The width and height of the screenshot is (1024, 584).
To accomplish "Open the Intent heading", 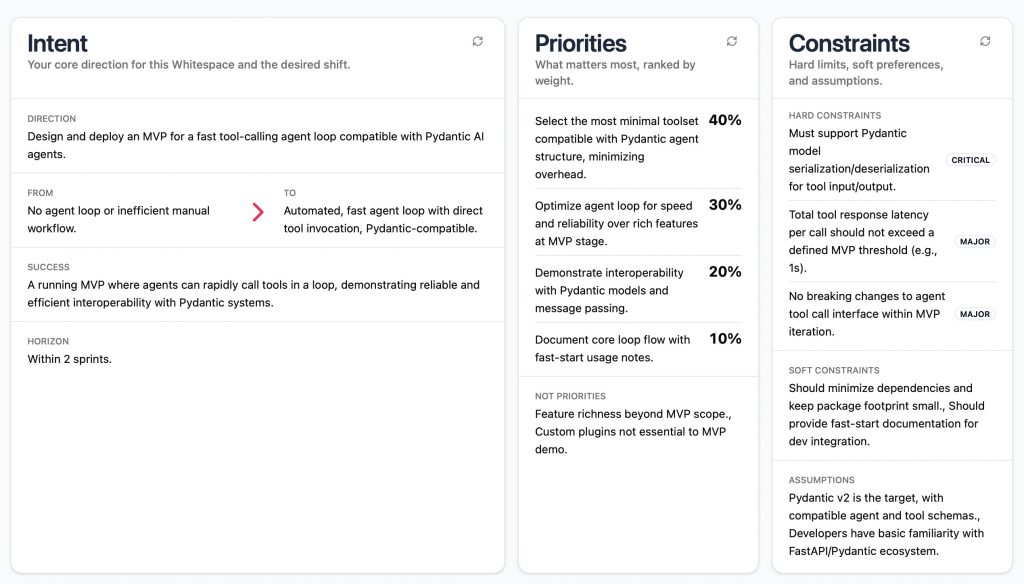I will tap(58, 43).
